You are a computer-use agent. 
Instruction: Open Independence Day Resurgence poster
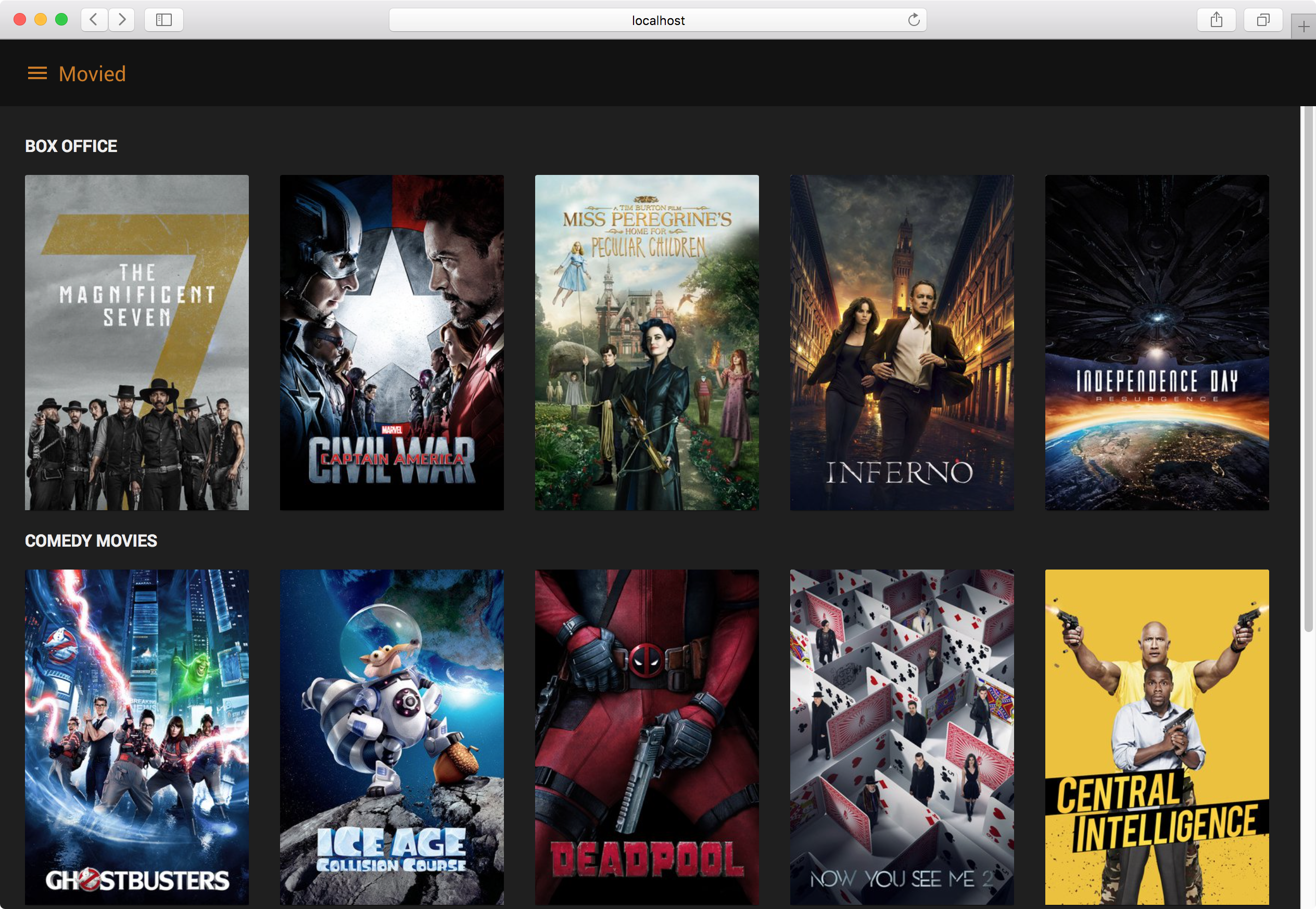tap(1157, 342)
